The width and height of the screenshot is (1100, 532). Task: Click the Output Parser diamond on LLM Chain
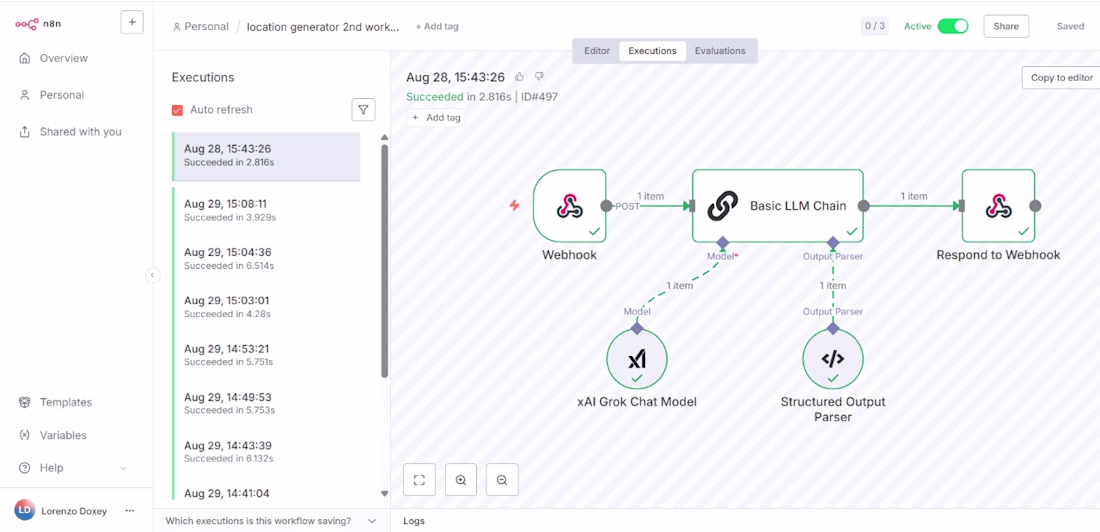click(x=833, y=242)
